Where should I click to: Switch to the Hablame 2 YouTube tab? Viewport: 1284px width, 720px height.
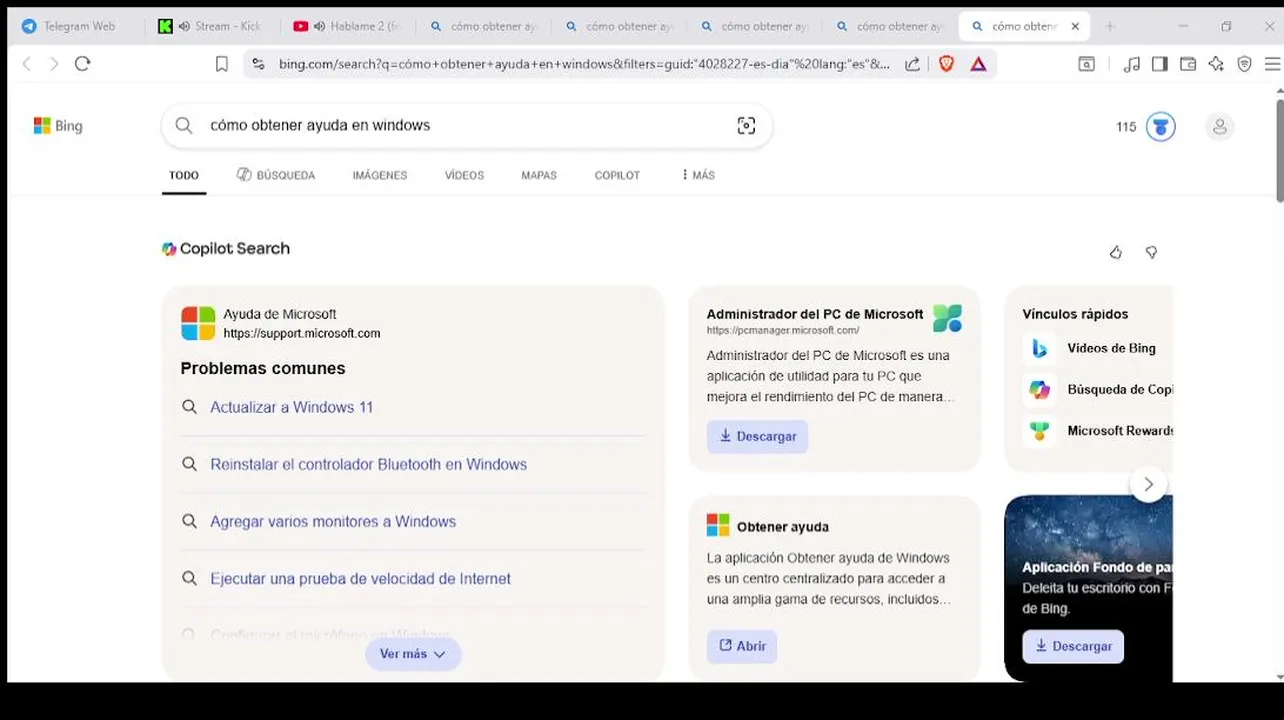click(345, 26)
